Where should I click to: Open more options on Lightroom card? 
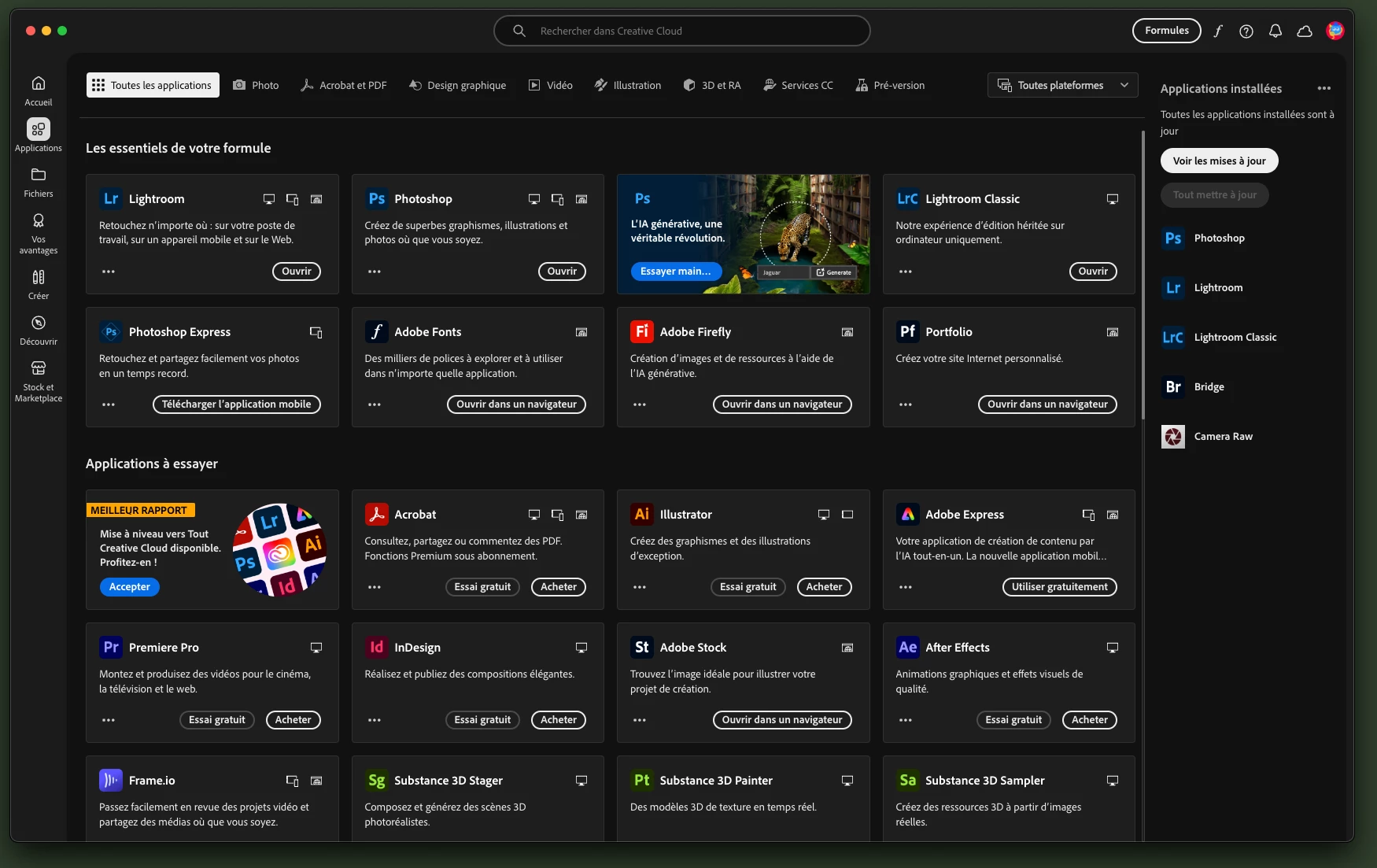point(109,271)
